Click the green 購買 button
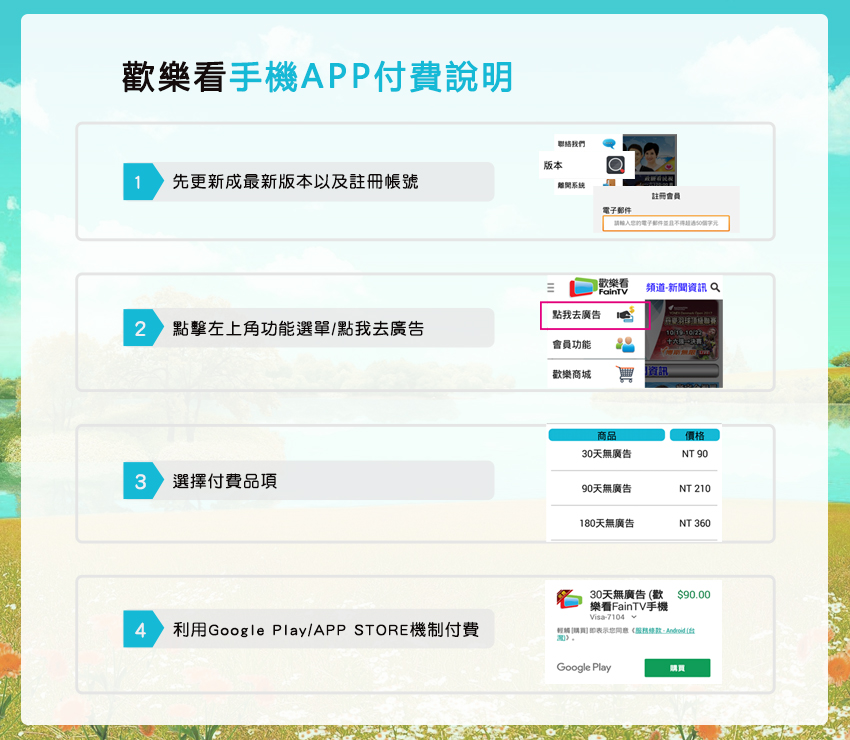Viewport: 850px width, 740px height. tap(677, 668)
